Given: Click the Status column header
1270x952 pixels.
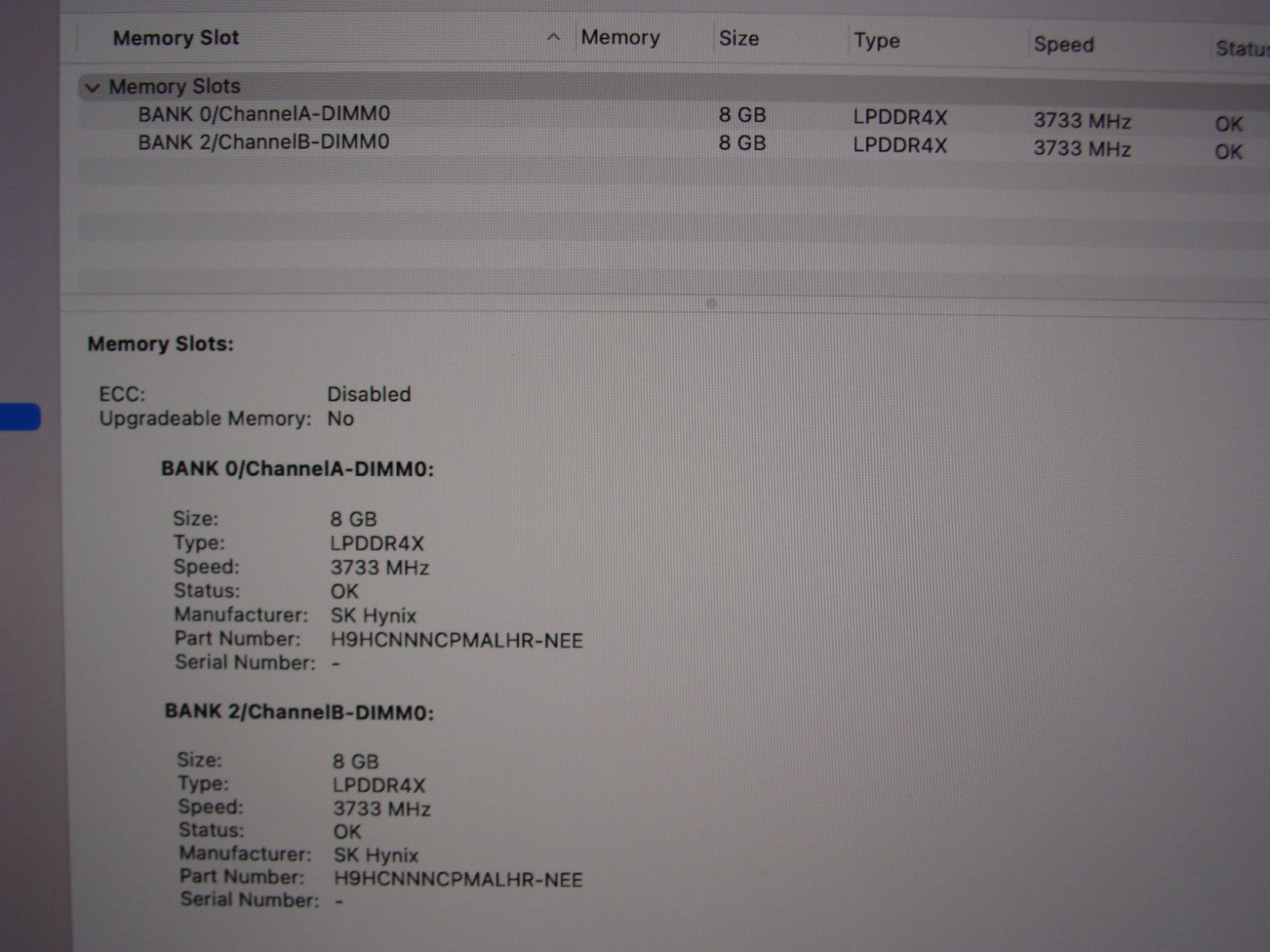Looking at the screenshot, I should (x=1240, y=48).
